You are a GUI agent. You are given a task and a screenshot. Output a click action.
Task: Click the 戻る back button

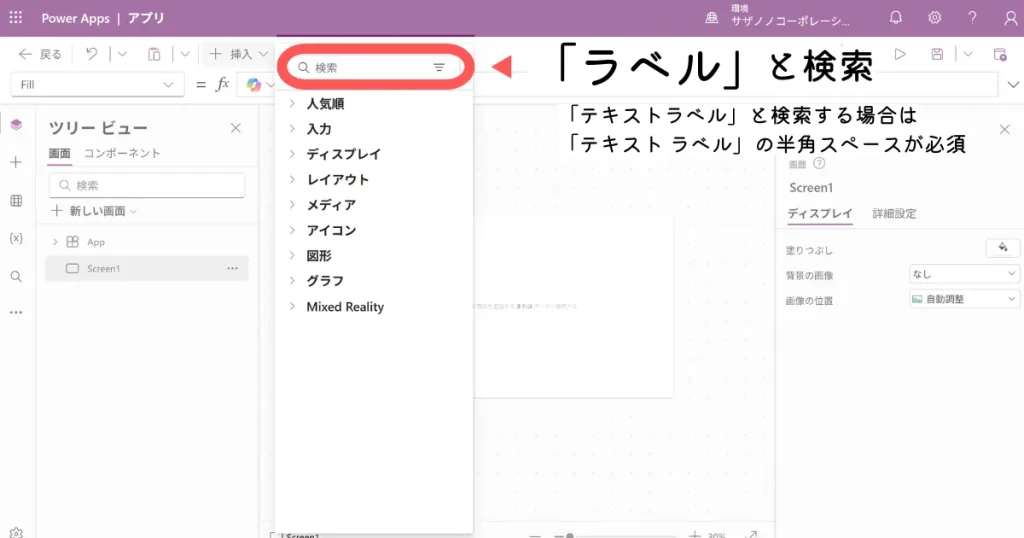click(41, 54)
